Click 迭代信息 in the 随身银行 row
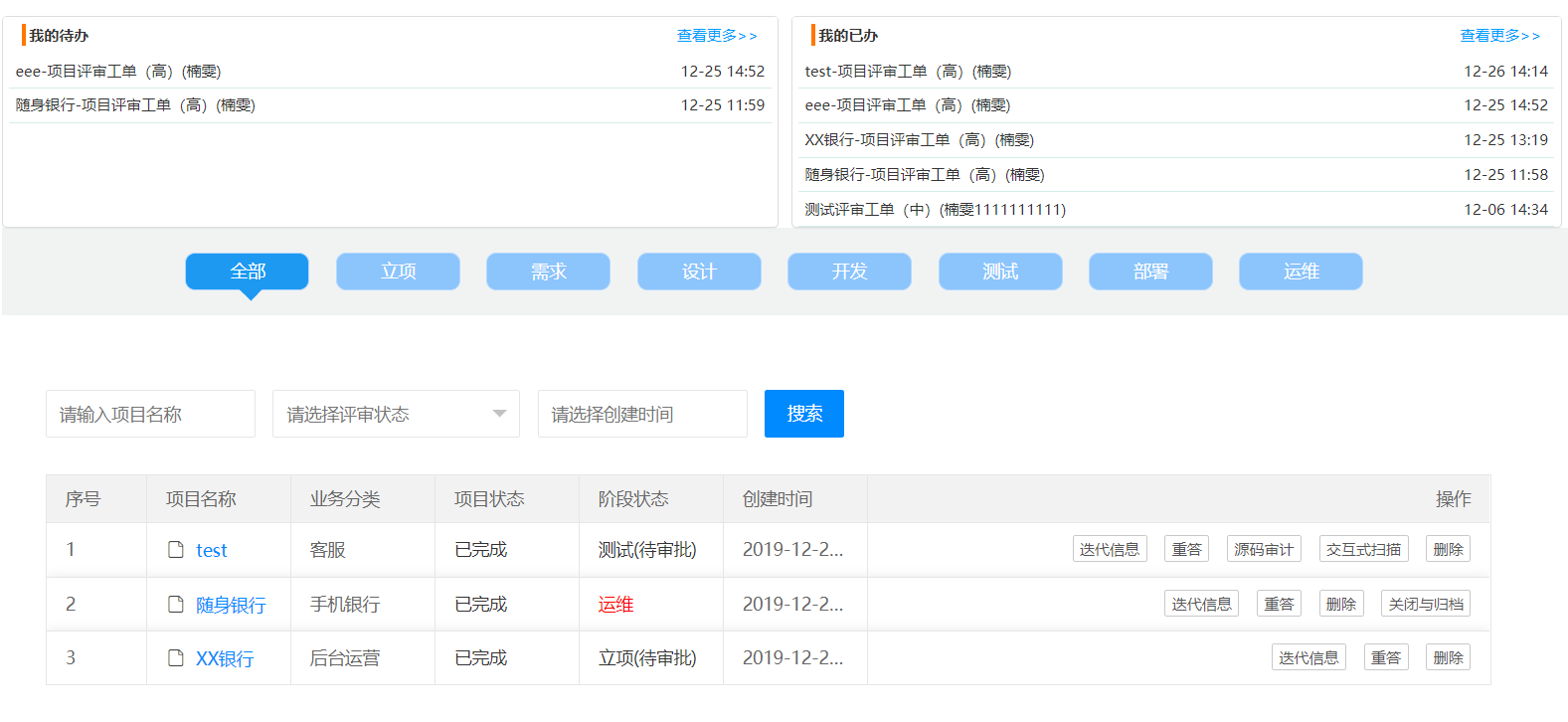 1201,604
